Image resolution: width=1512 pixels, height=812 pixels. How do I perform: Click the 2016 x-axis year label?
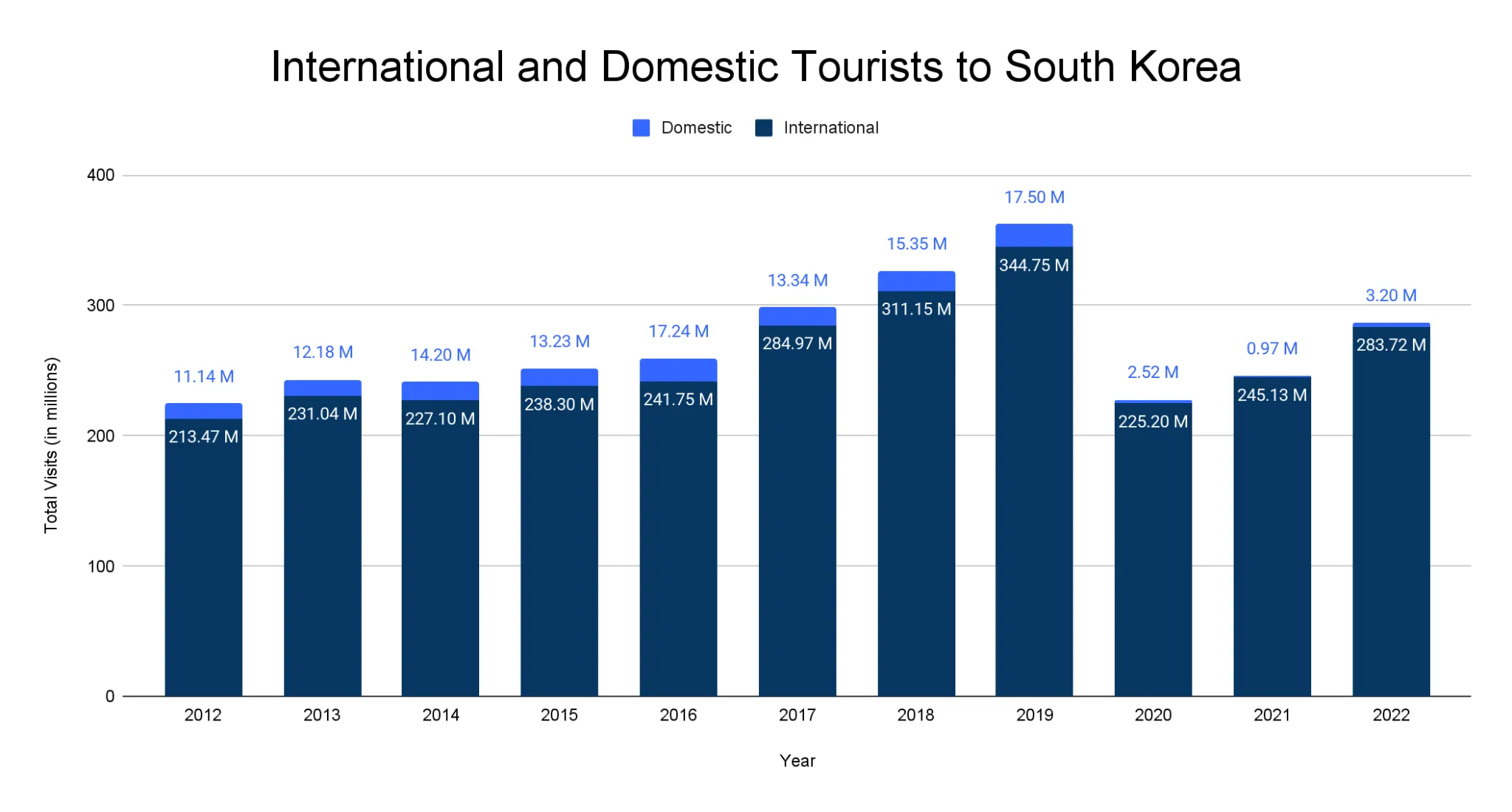[x=678, y=715]
